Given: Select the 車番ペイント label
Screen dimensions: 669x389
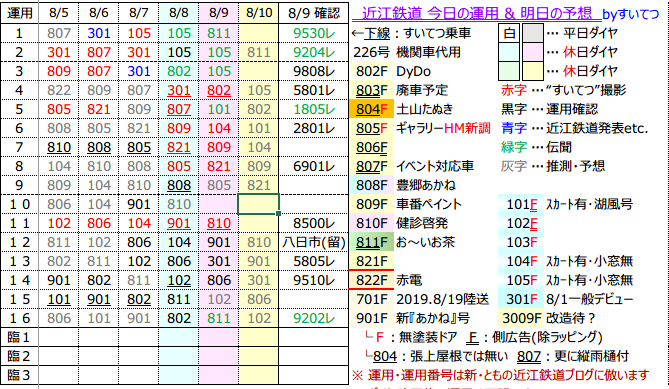Looking at the screenshot, I should [429, 204].
